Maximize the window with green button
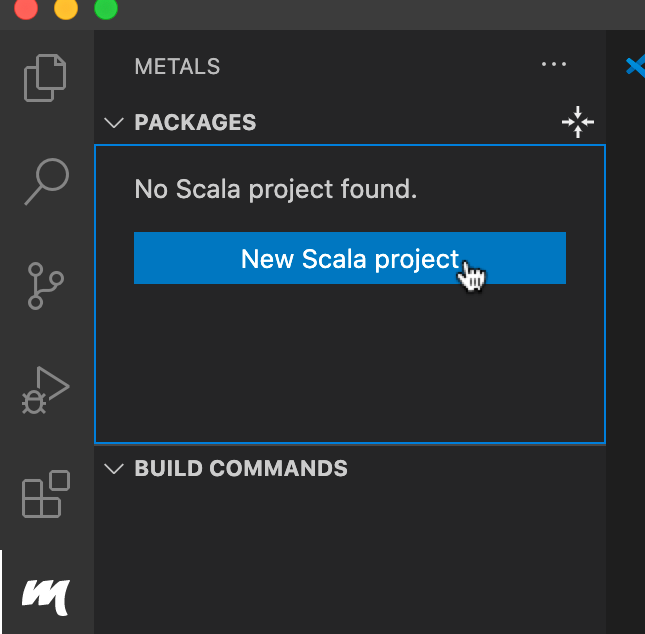Image resolution: width=645 pixels, height=634 pixels. tap(104, 9)
